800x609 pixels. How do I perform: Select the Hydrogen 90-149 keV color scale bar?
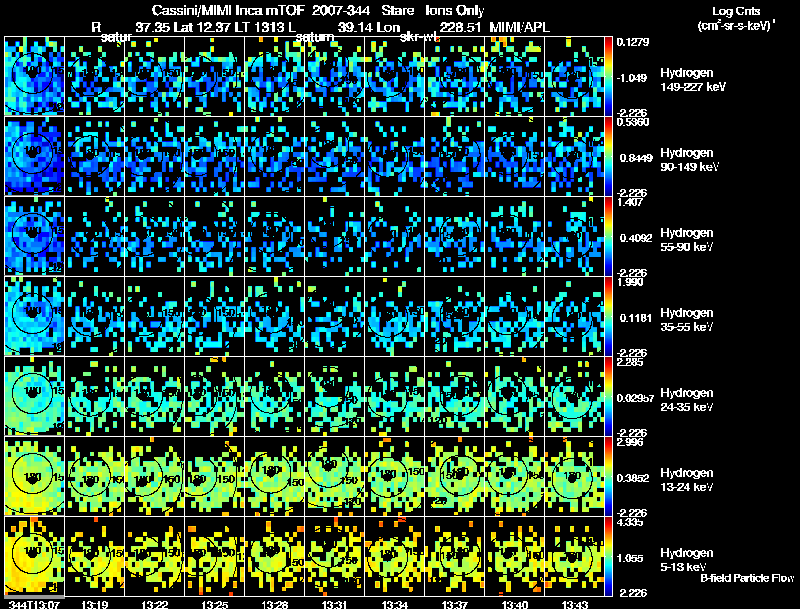pos(608,156)
